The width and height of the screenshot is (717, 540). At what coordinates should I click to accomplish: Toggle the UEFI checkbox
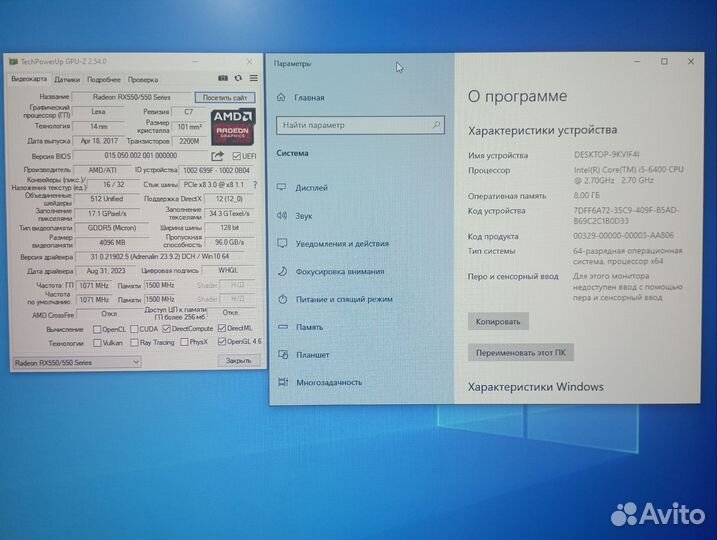pos(236,156)
